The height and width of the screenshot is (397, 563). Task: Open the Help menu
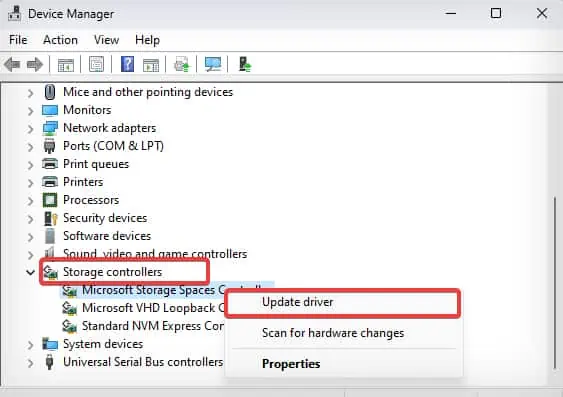pos(147,40)
